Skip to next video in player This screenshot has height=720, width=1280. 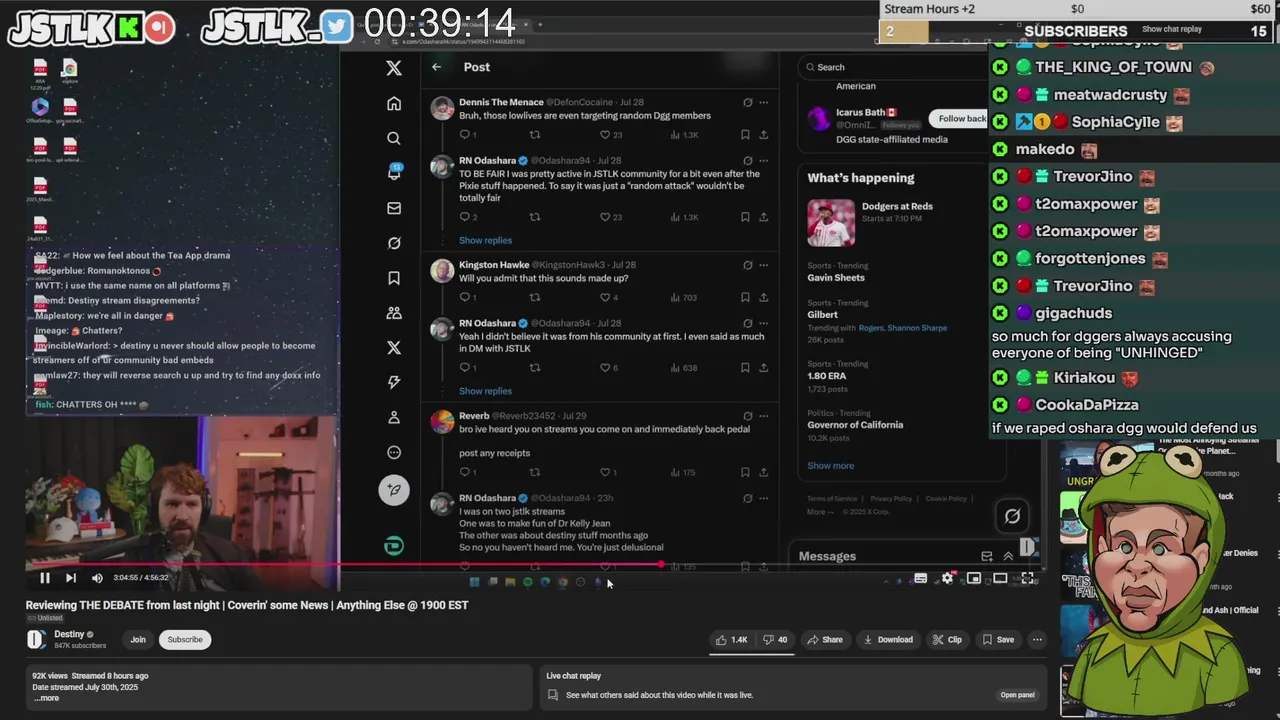pyautogui.click(x=71, y=578)
